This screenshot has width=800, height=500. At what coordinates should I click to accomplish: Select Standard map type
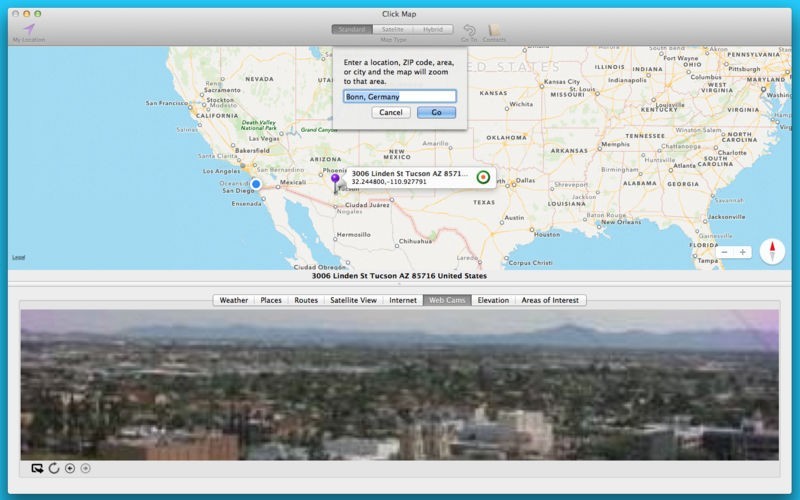[x=352, y=30]
